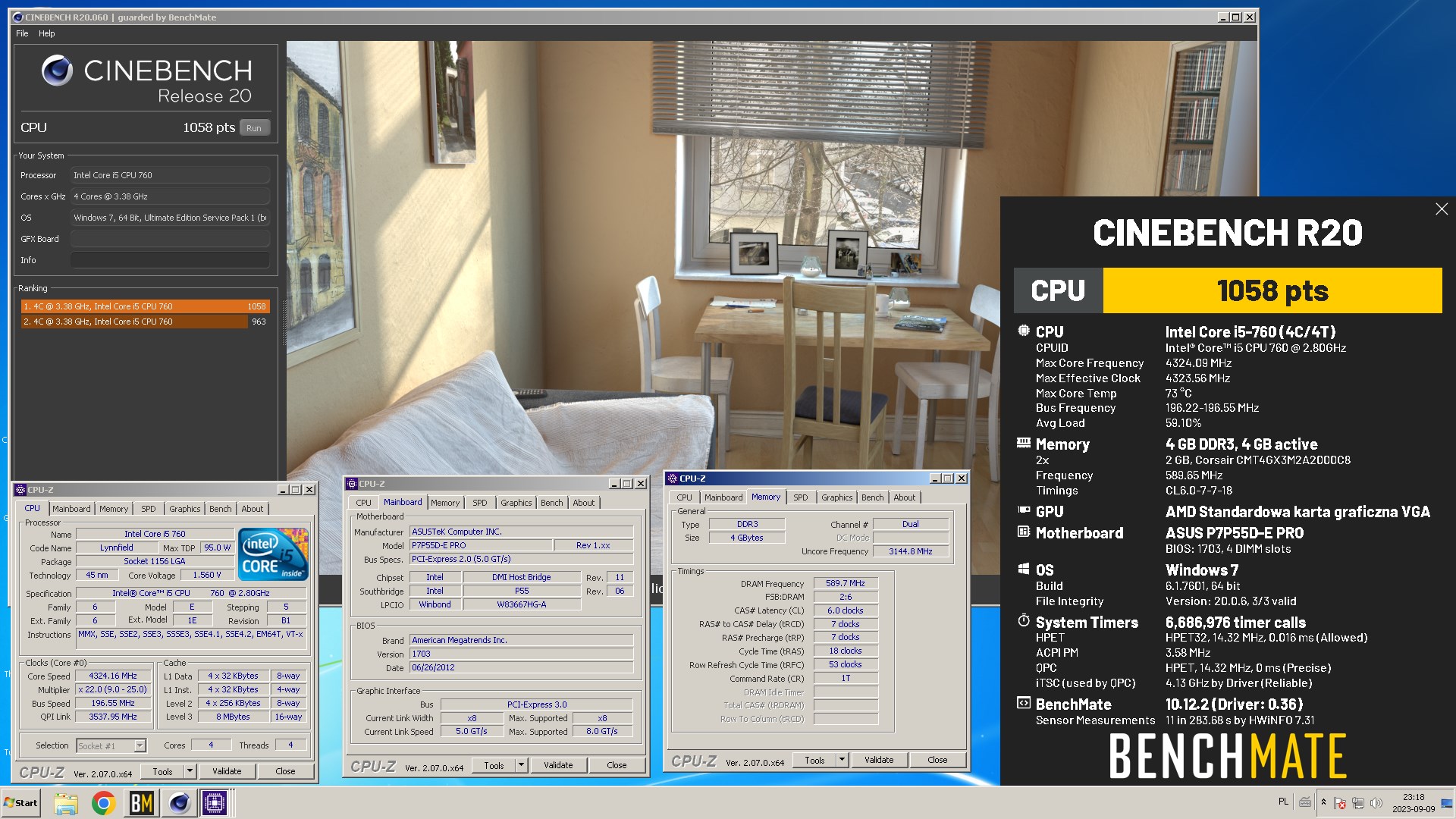Switch to Cinebench taskbar icon
The height and width of the screenshot is (819, 1456).
click(180, 803)
